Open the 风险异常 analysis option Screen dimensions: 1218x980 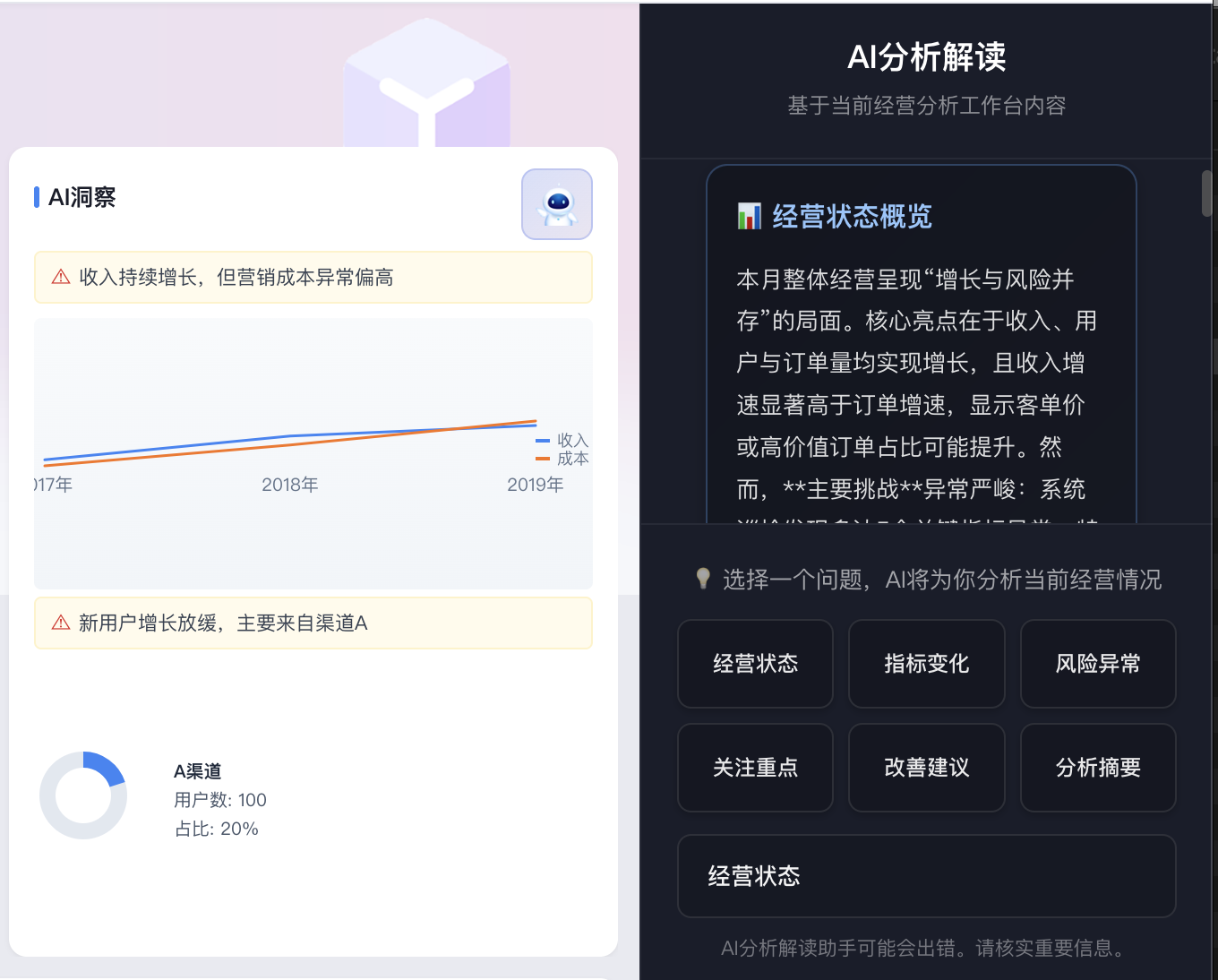tap(1097, 664)
